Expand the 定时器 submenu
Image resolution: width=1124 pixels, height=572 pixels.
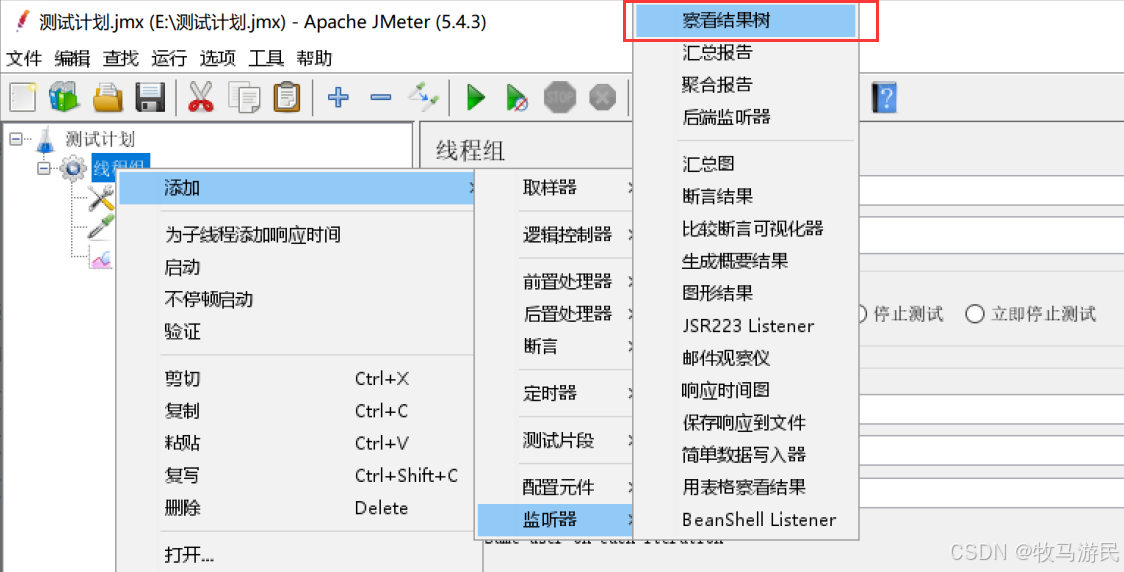556,393
